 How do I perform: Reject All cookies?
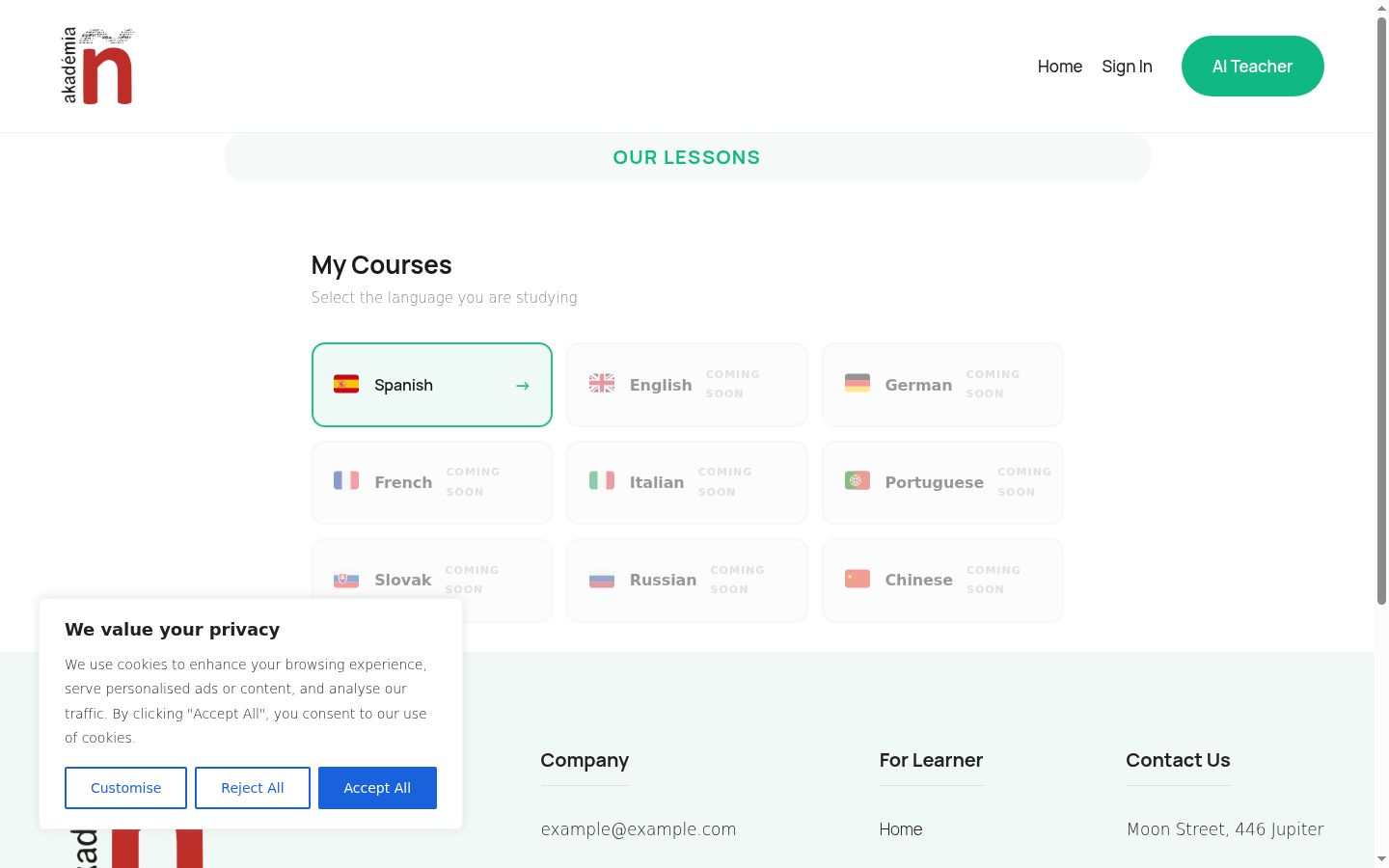tap(253, 788)
